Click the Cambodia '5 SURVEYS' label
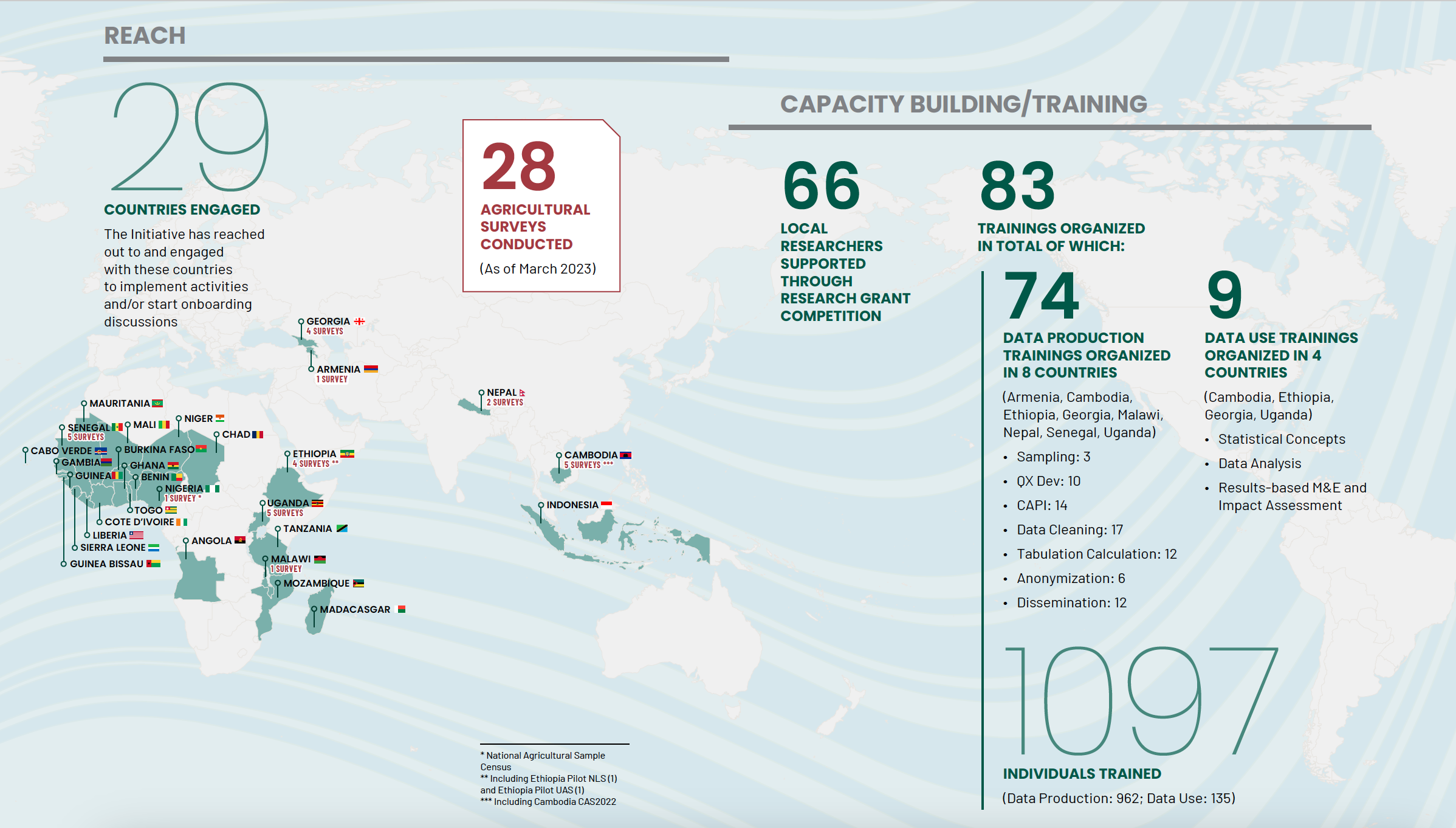Viewport: 1456px width, 828px height. [x=582, y=465]
